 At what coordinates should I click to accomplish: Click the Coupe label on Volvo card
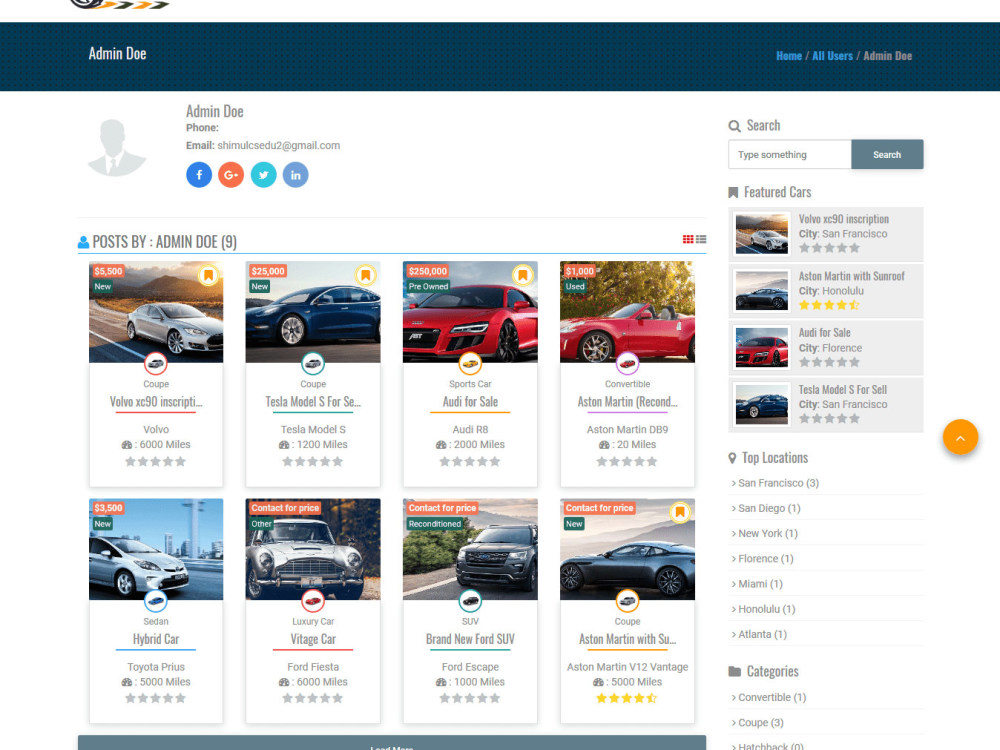pos(156,384)
